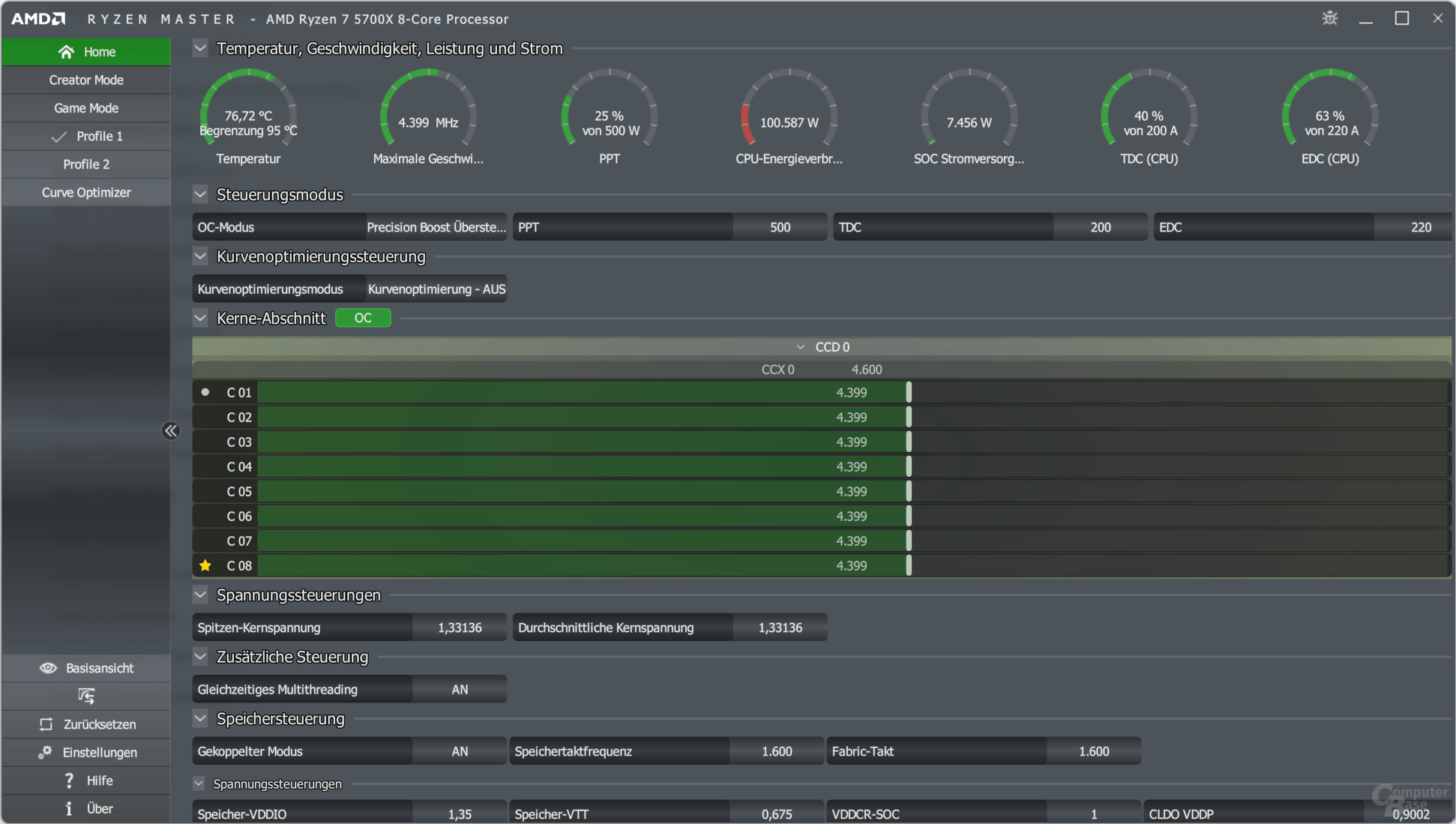Open the Über info entry

(69, 808)
